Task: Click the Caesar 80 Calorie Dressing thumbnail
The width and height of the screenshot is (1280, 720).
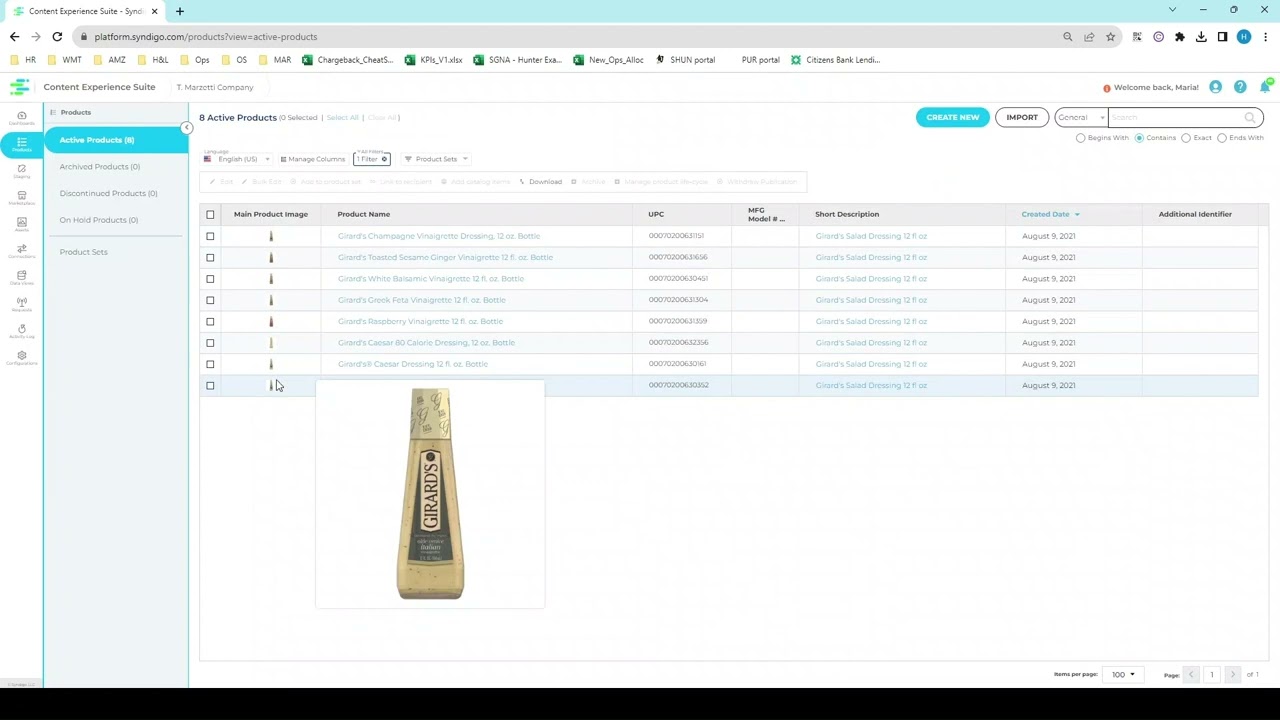Action: tap(271, 343)
